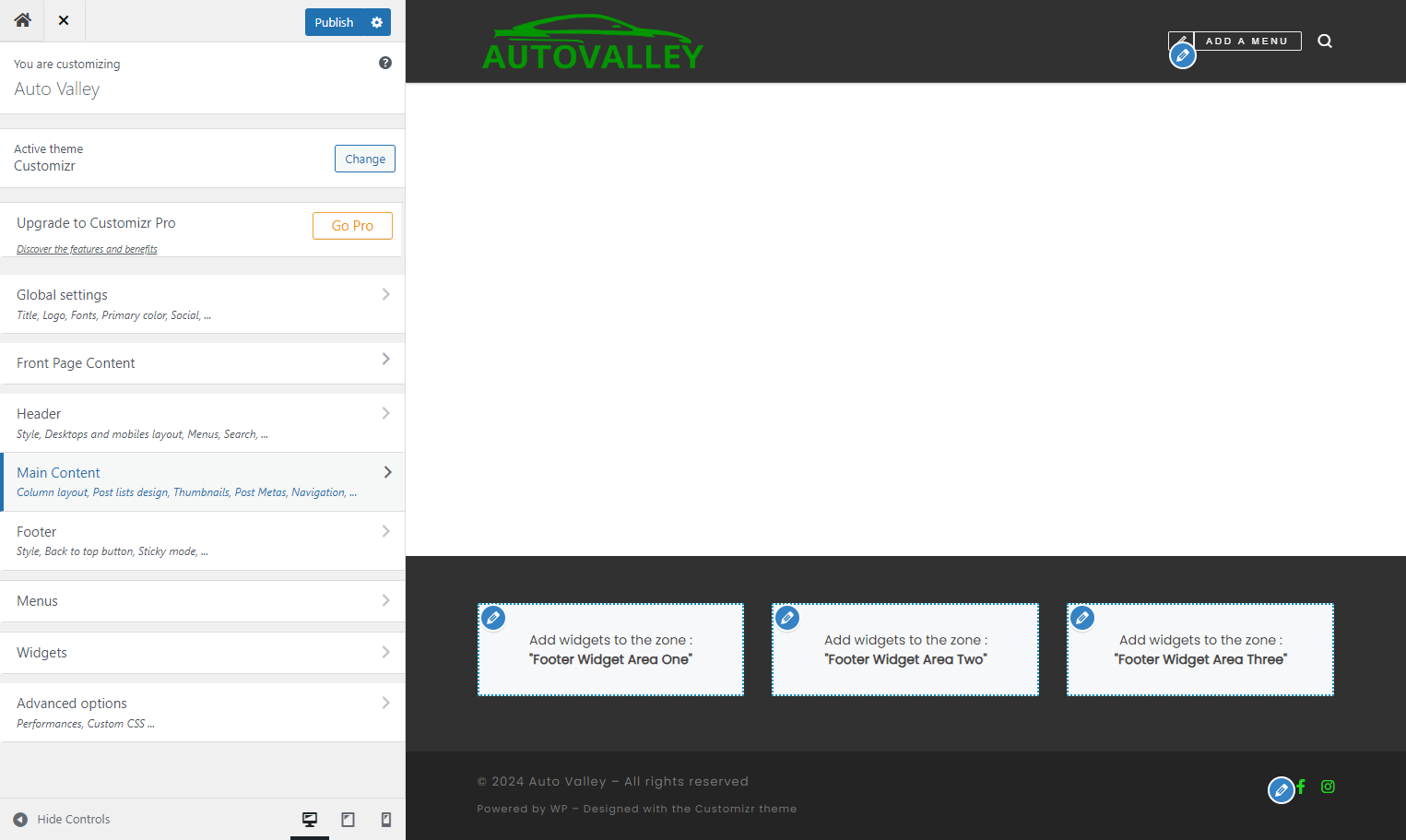Expand the Main Content panel
This screenshot has height=840, width=1406.
point(203,482)
